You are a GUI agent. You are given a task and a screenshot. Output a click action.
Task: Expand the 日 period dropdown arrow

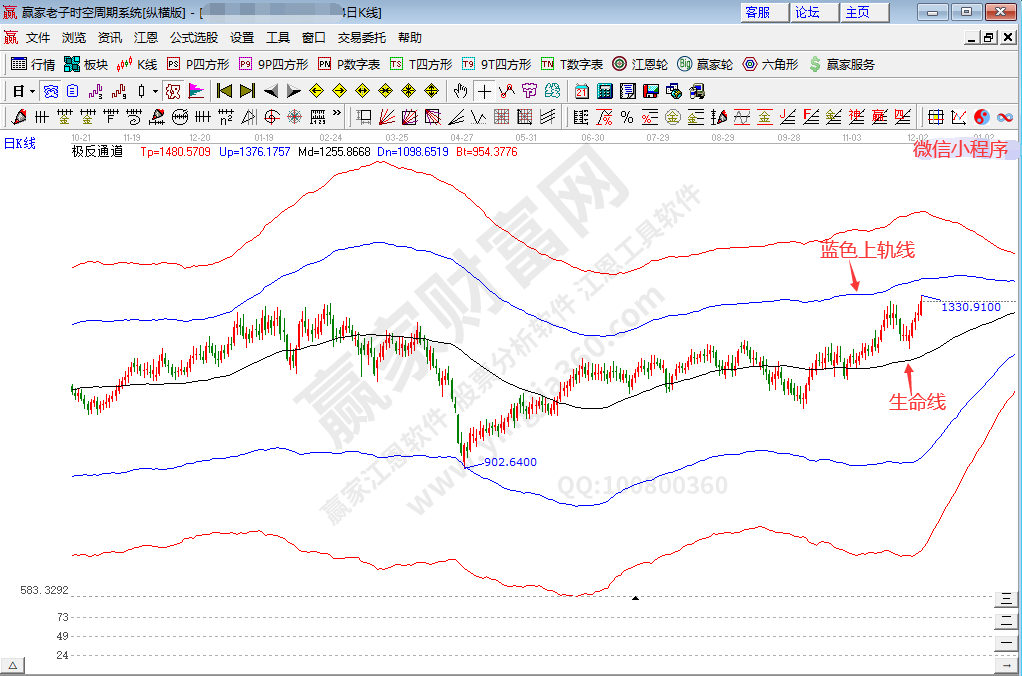coord(32,91)
